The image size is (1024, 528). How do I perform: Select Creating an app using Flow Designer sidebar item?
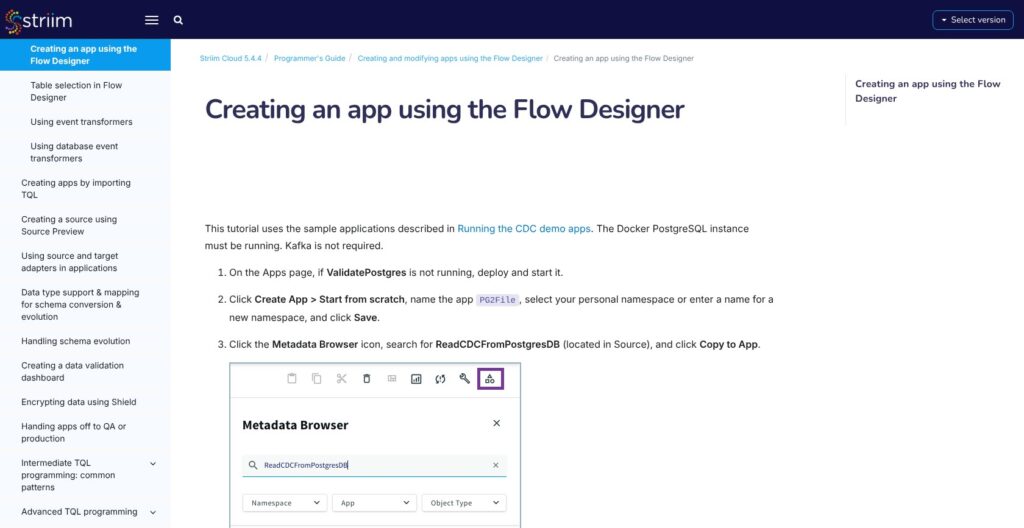85,55
